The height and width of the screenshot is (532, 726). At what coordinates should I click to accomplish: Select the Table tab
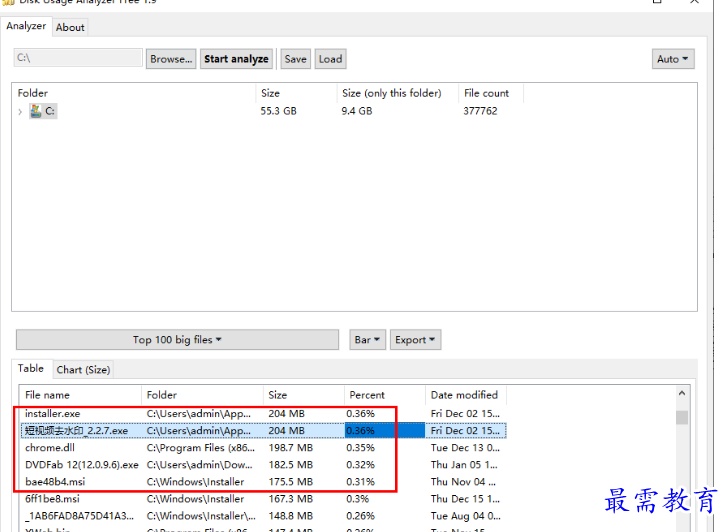pyautogui.click(x=31, y=369)
